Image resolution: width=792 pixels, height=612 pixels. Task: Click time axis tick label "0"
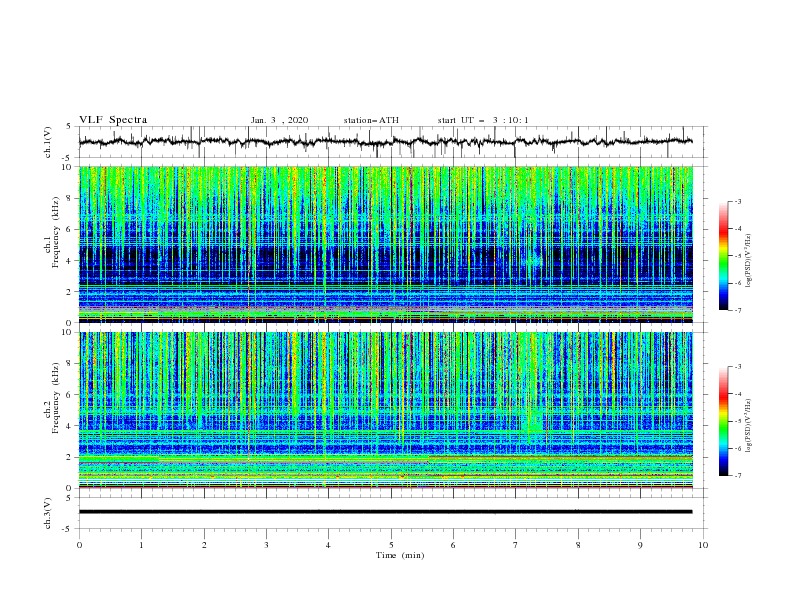(79, 545)
